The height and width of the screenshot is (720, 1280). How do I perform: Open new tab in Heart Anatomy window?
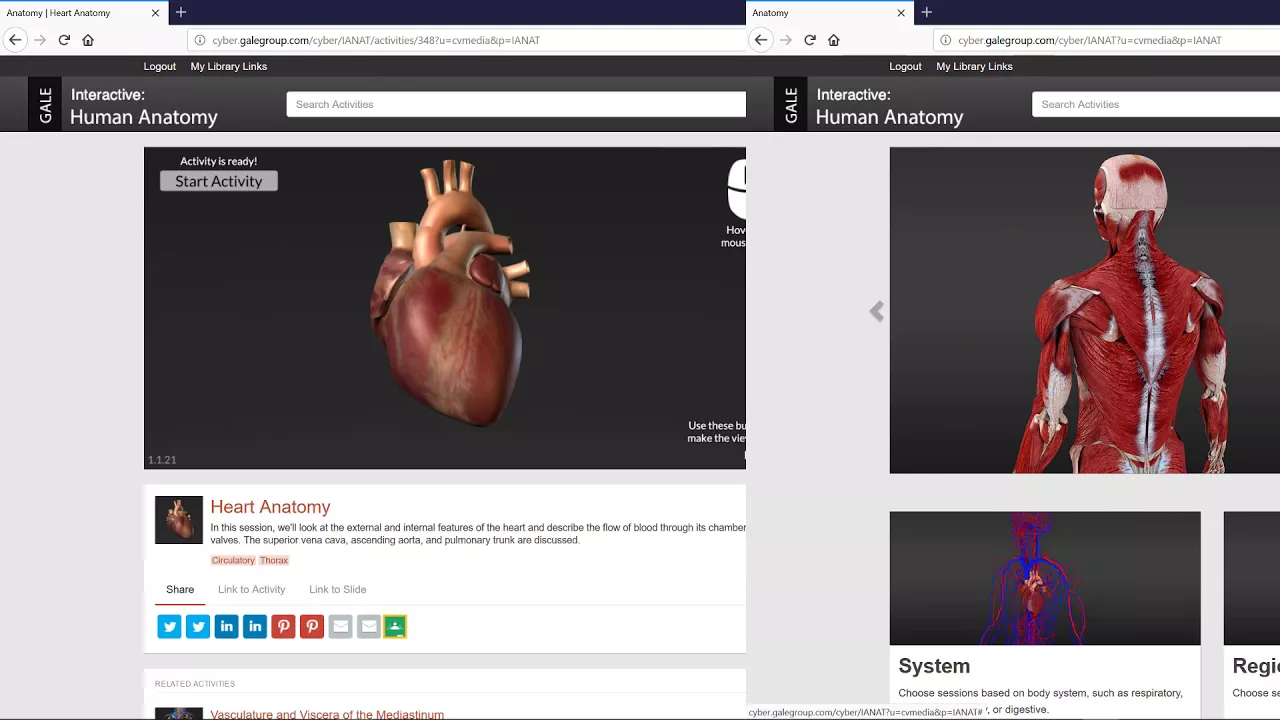point(181,12)
